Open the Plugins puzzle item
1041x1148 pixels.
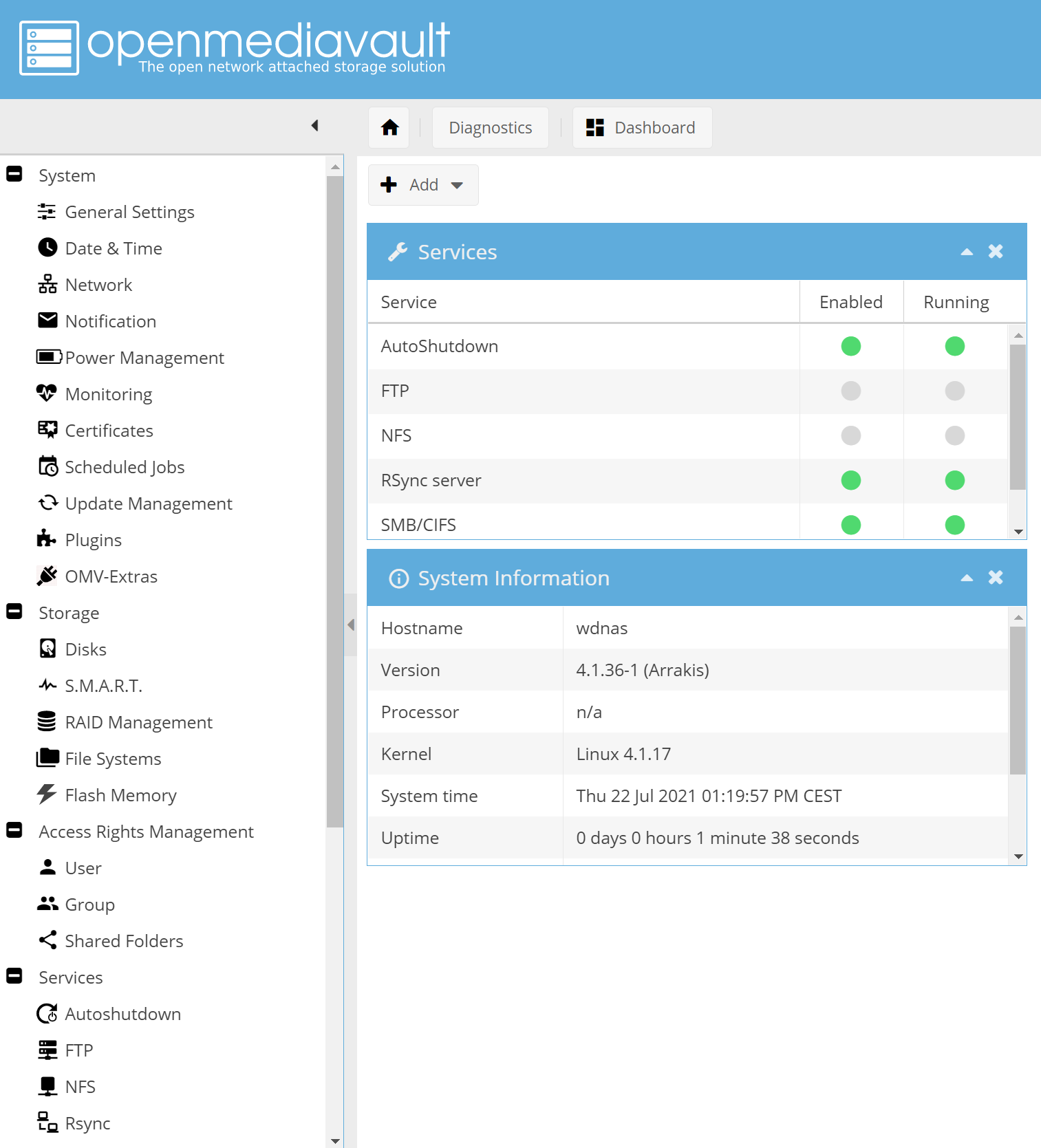[x=79, y=540]
